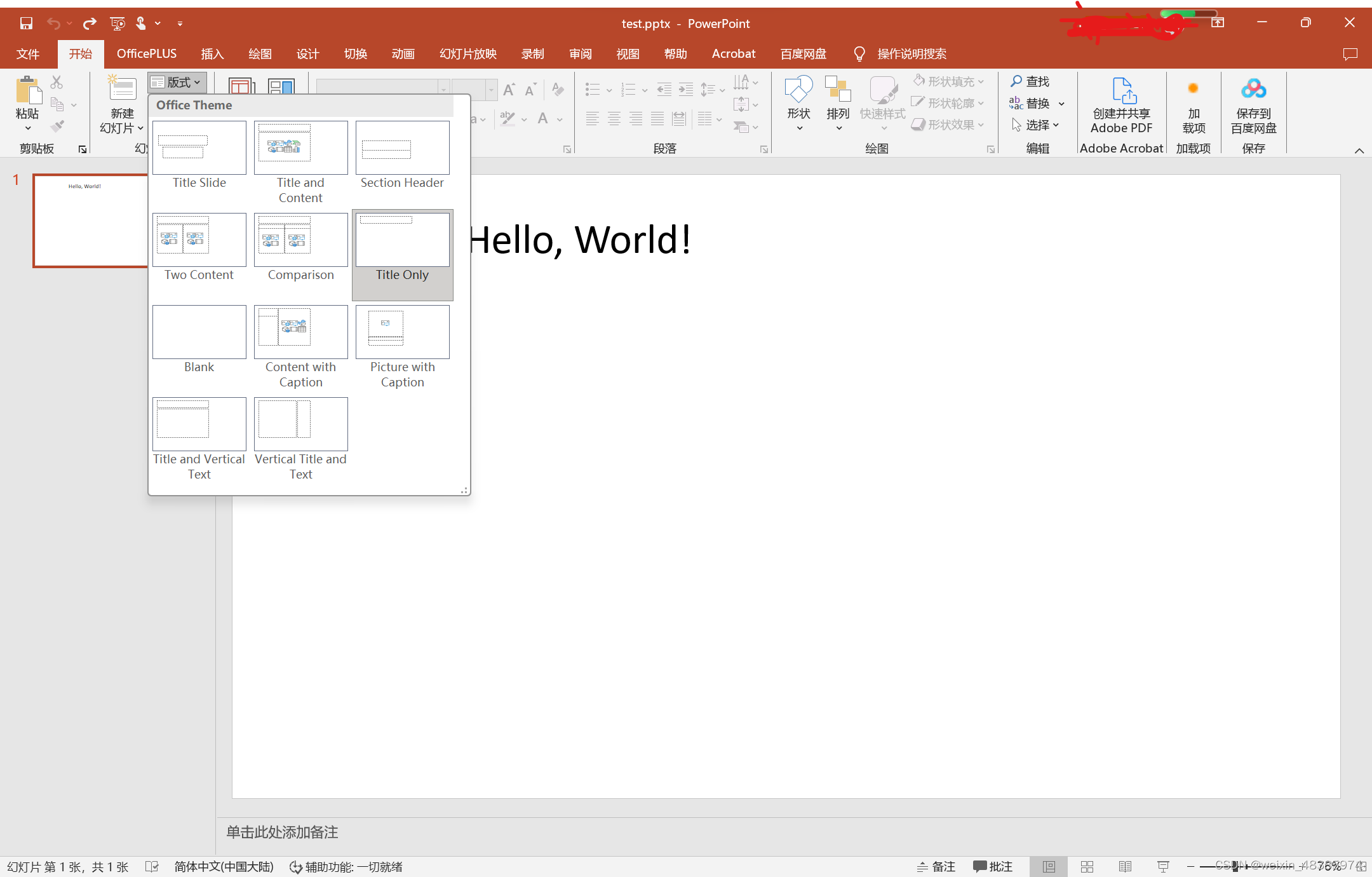Open the Slide Show (幻灯片放映) tab
1372x877 pixels.
click(468, 54)
